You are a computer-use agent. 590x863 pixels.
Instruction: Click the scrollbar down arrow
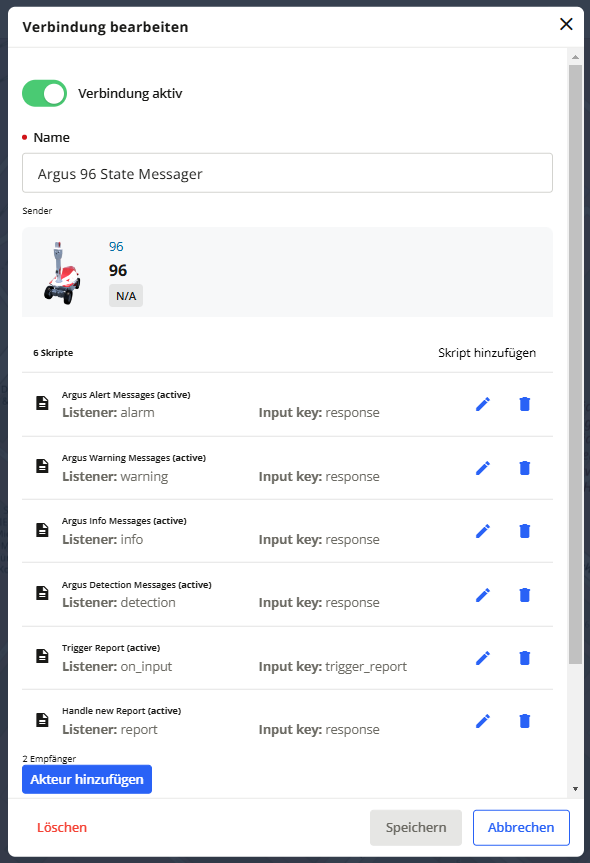click(575, 789)
